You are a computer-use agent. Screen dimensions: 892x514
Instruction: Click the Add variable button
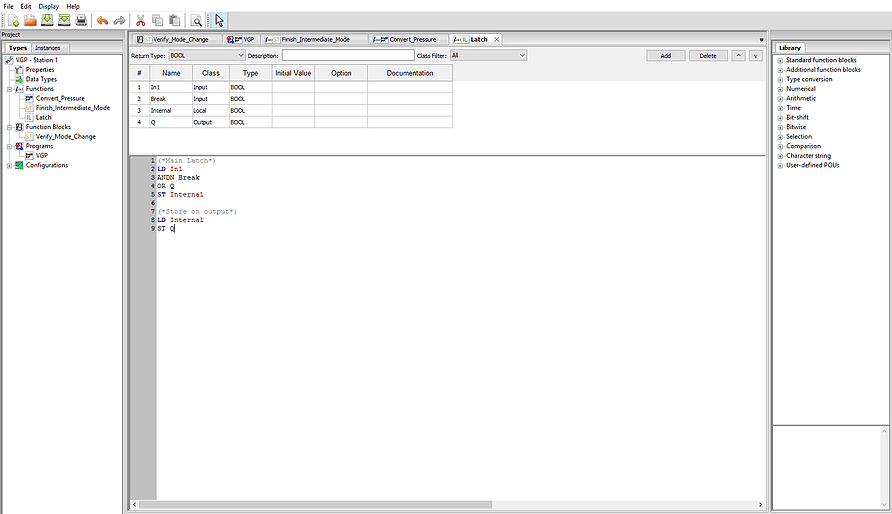coord(665,56)
